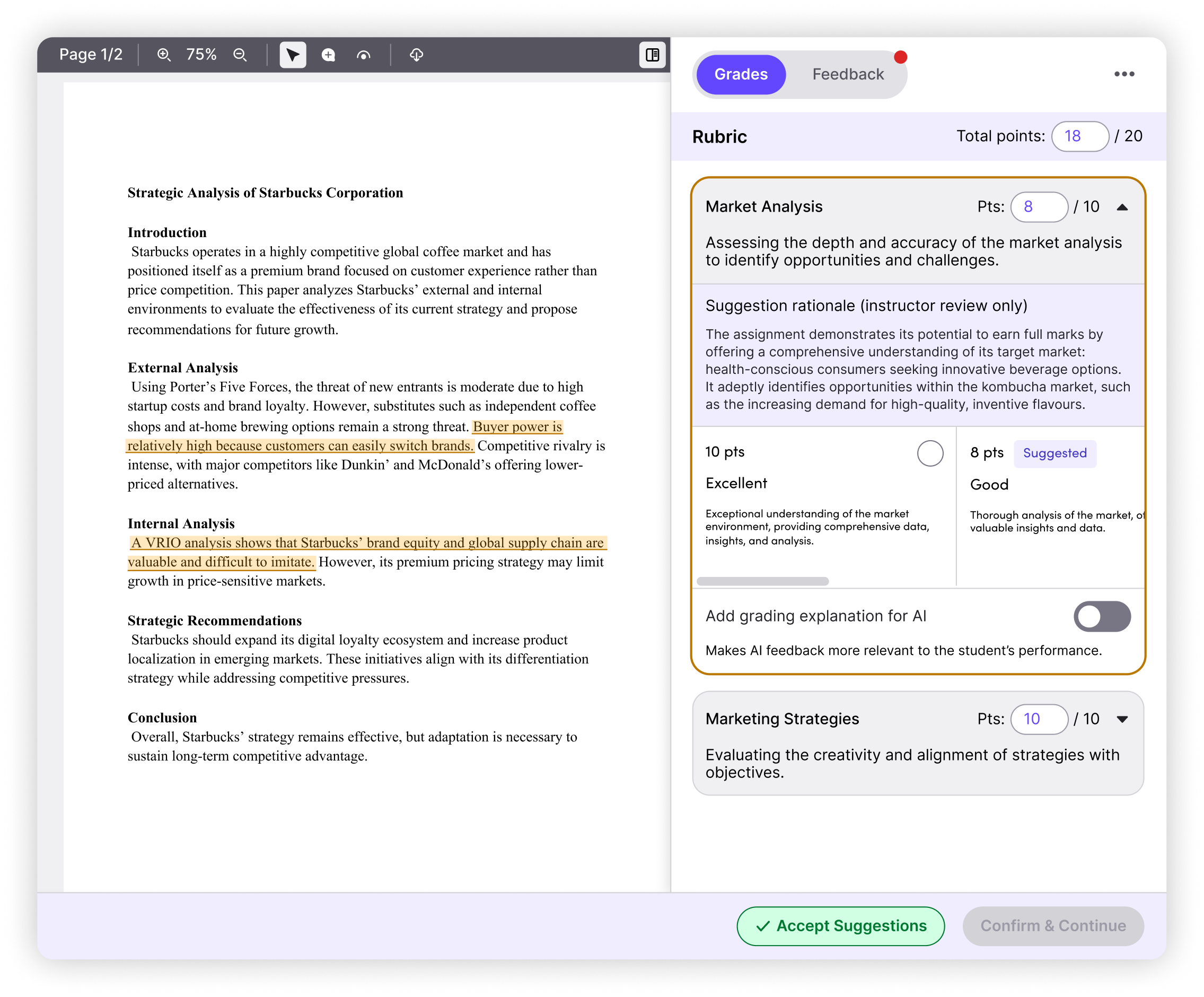This screenshot has height=997, width=1204.
Task: Expand the Marketing Strategies criterion
Action: [x=1122, y=719]
